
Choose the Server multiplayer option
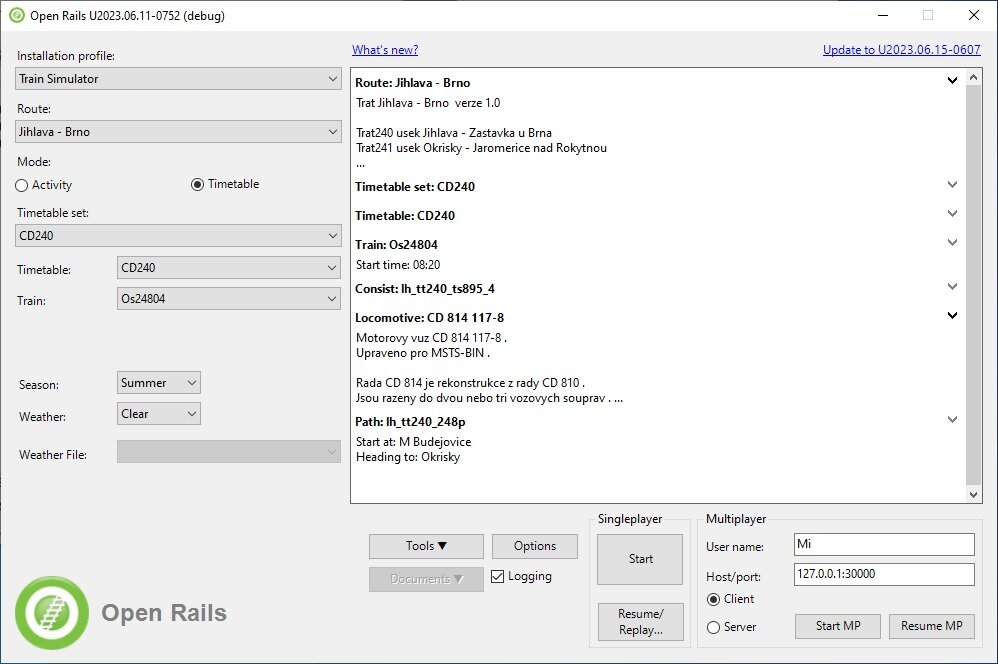click(713, 627)
